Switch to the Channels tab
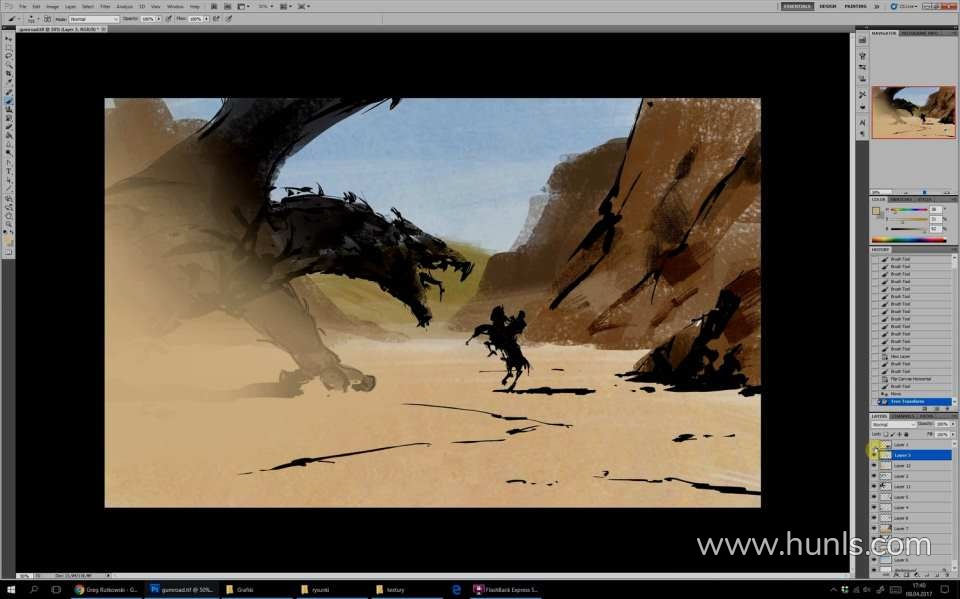The width and height of the screenshot is (960, 599). tap(902, 416)
